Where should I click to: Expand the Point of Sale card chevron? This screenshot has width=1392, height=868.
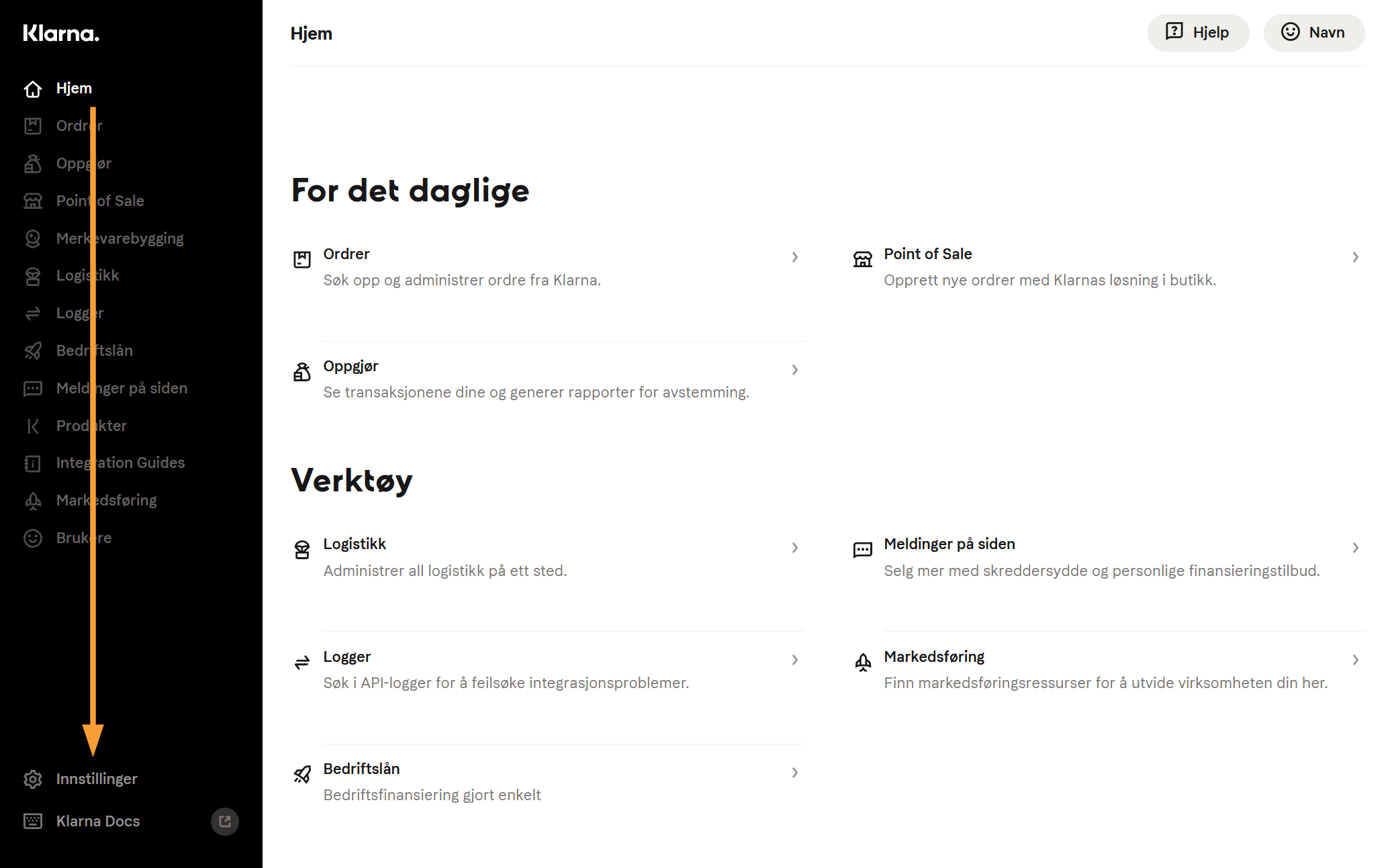click(1356, 257)
